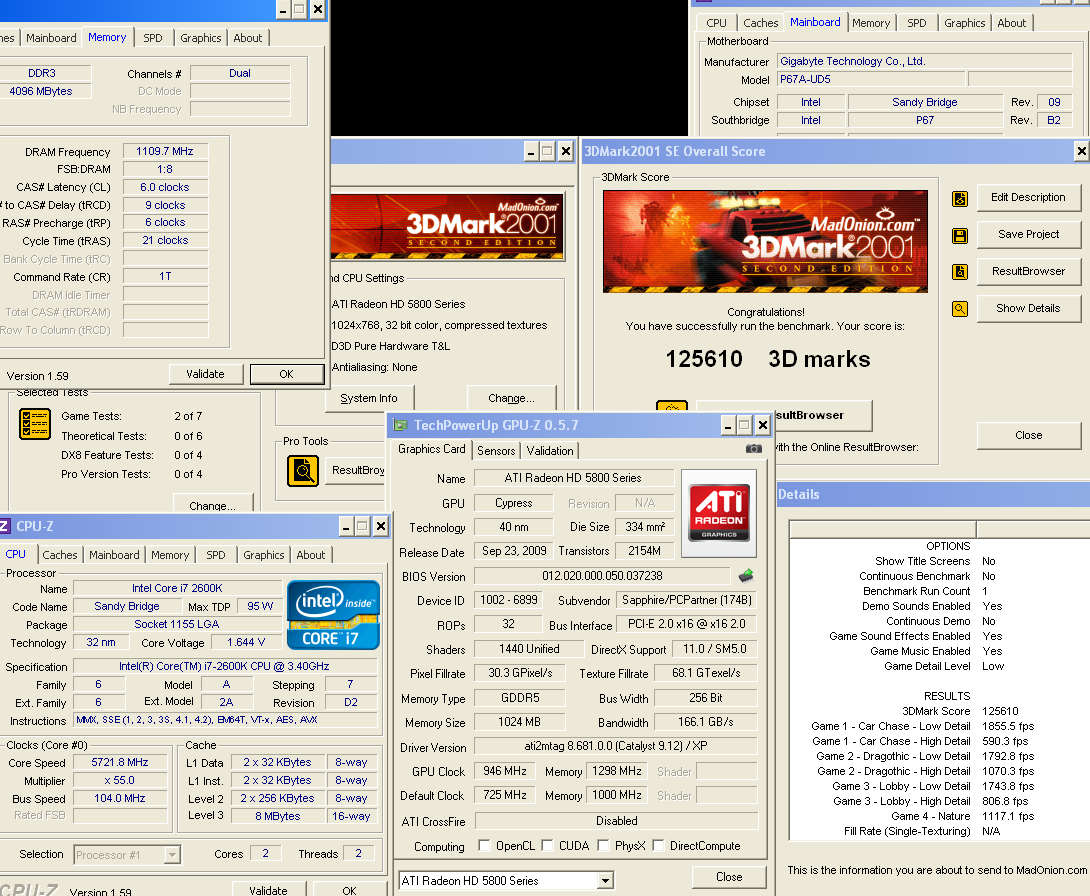Open Caches tab in top-right CPU-Z Mainboard window
Image resolution: width=1090 pixels, height=896 pixels.
point(760,23)
